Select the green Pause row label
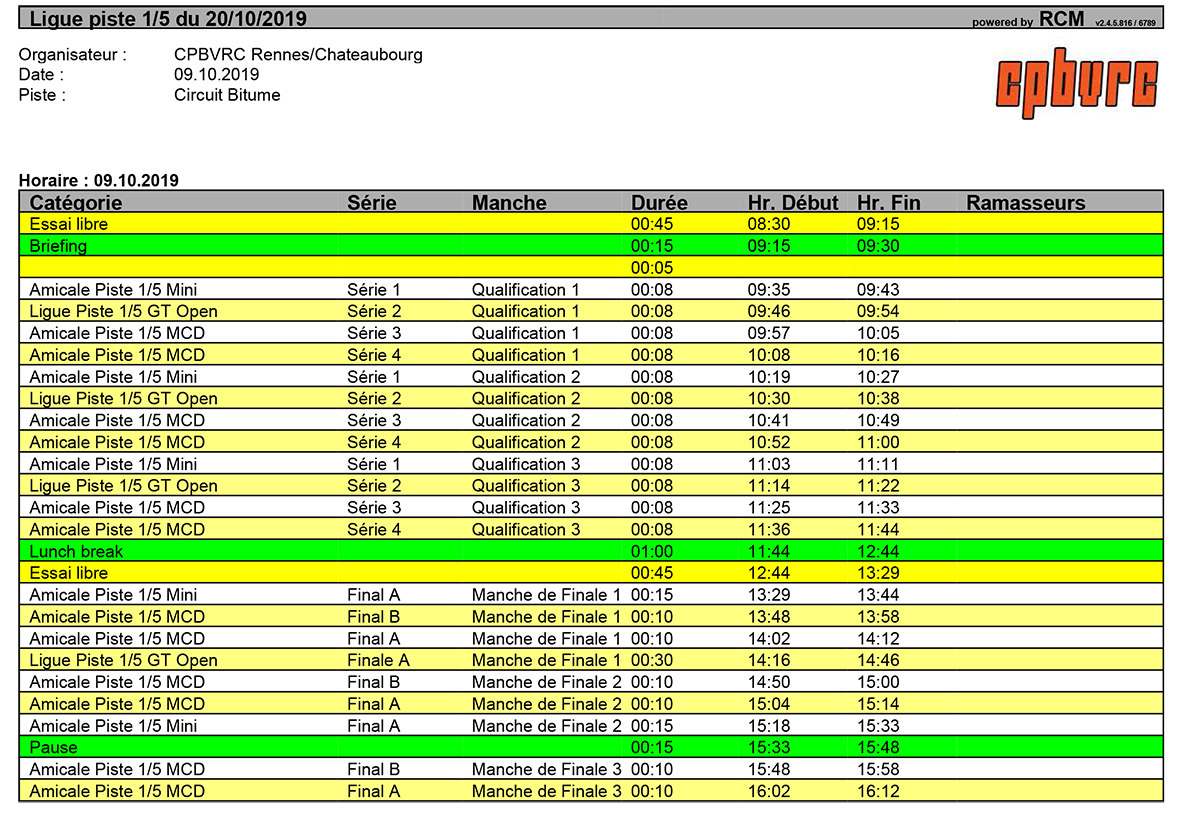1200x833 pixels. point(53,748)
